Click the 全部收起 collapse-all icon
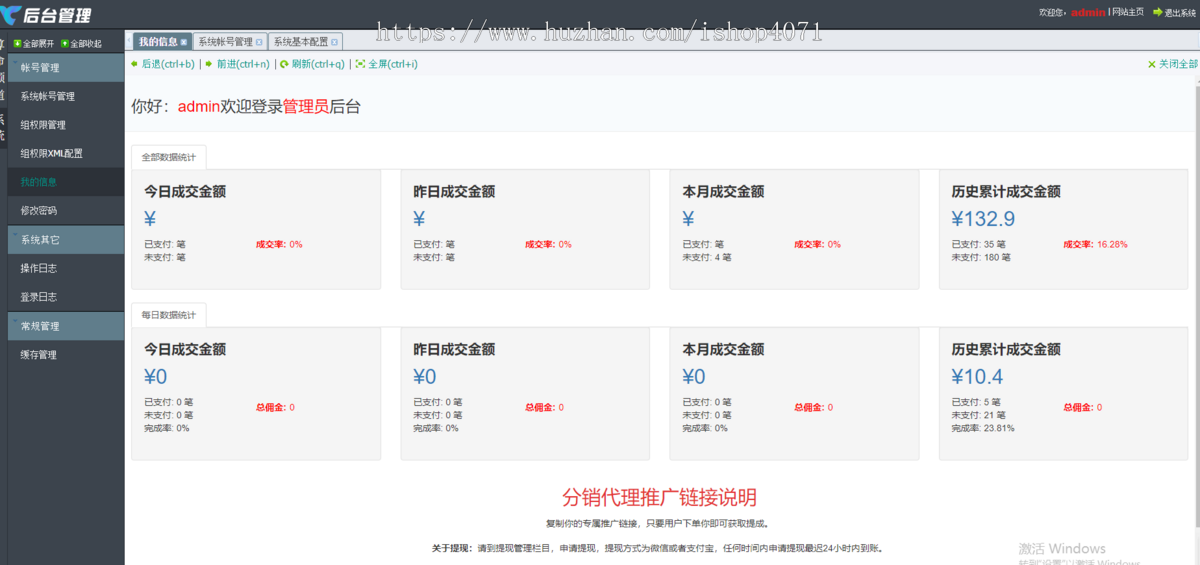The width and height of the screenshot is (1200, 565). tap(65, 44)
